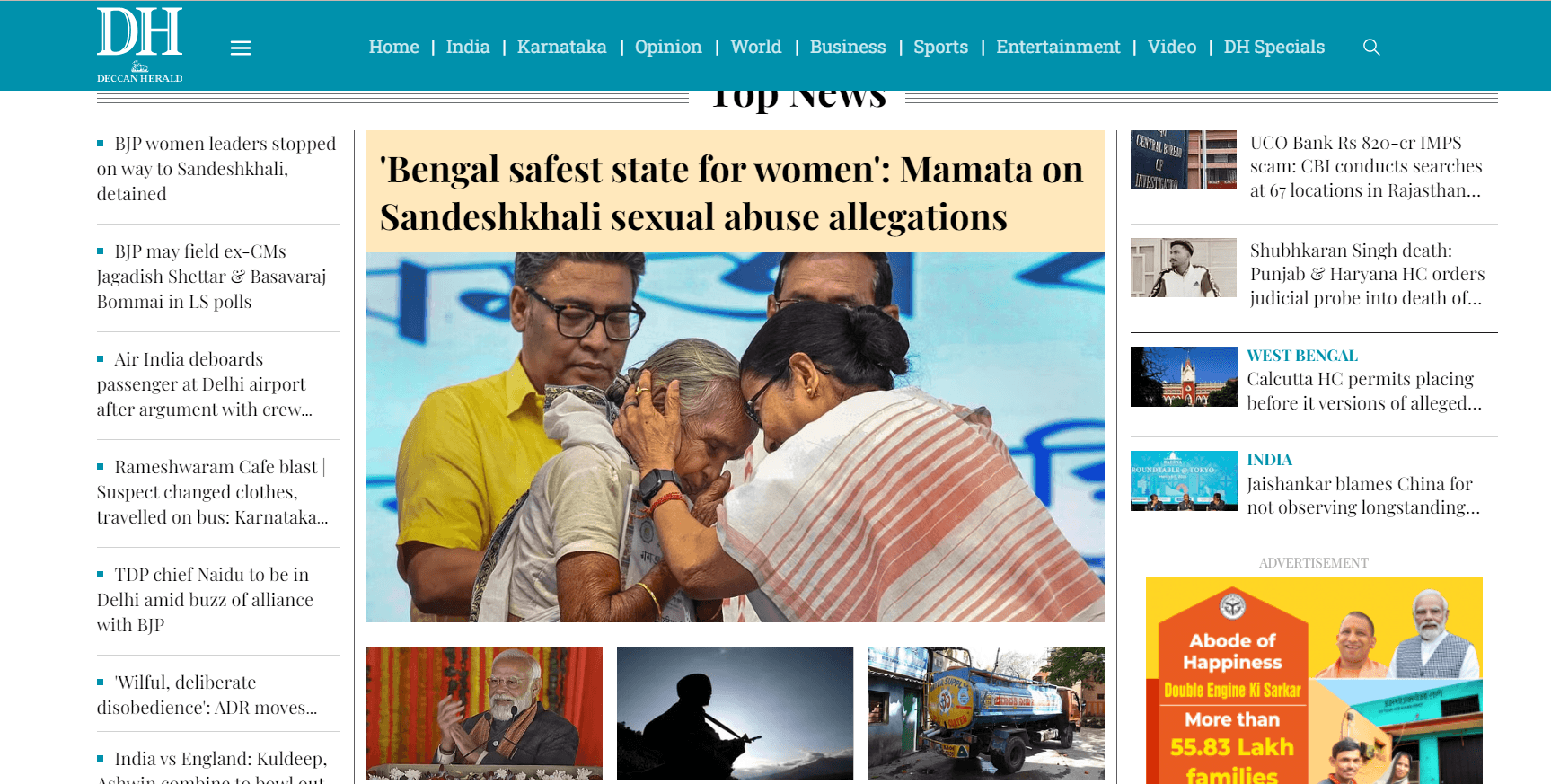Screen dimensions: 1551x784
Task: Go to the Sports section
Action: click(940, 47)
